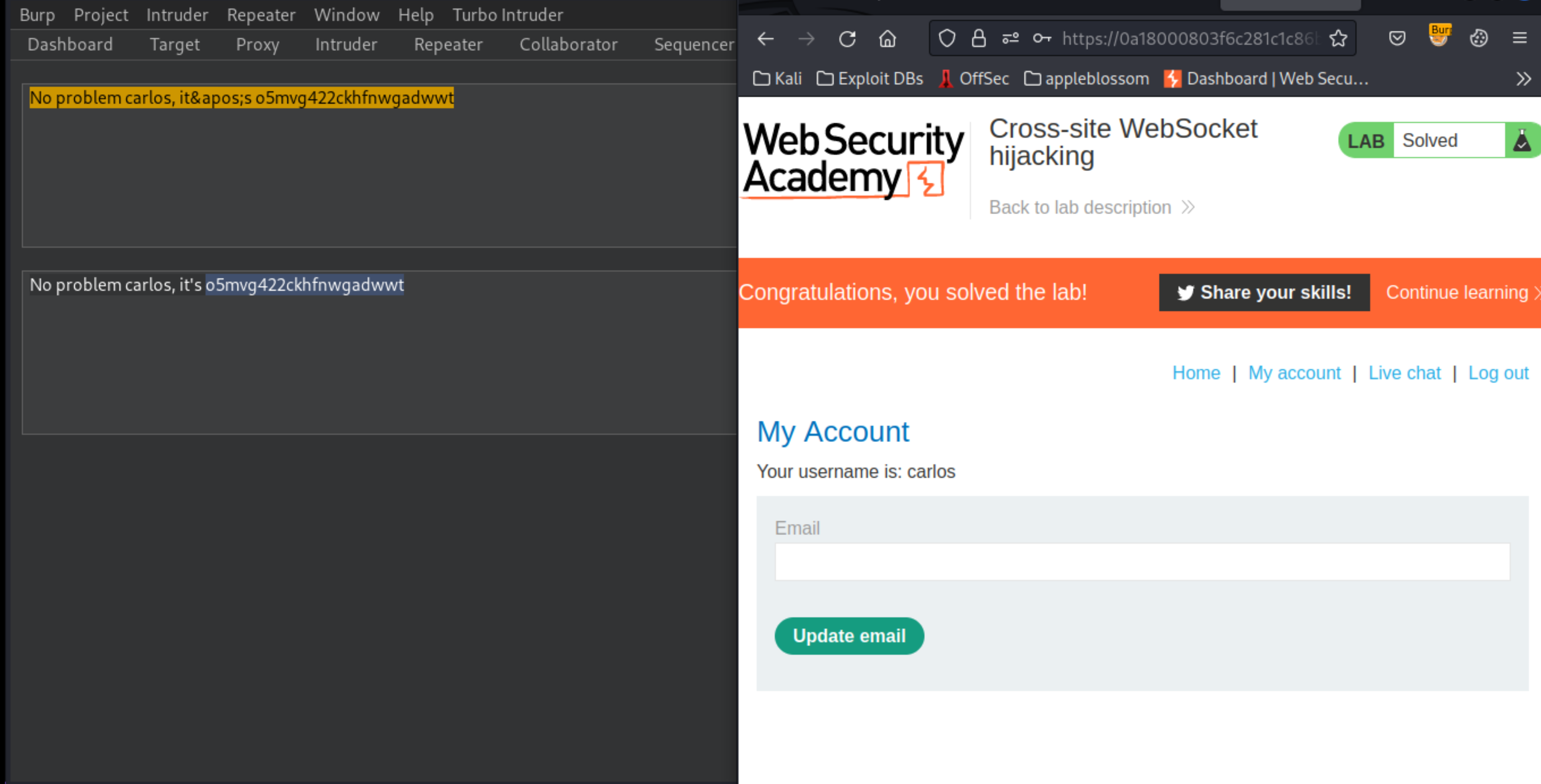
Task: Switch to the Intruder tab
Action: (346, 45)
